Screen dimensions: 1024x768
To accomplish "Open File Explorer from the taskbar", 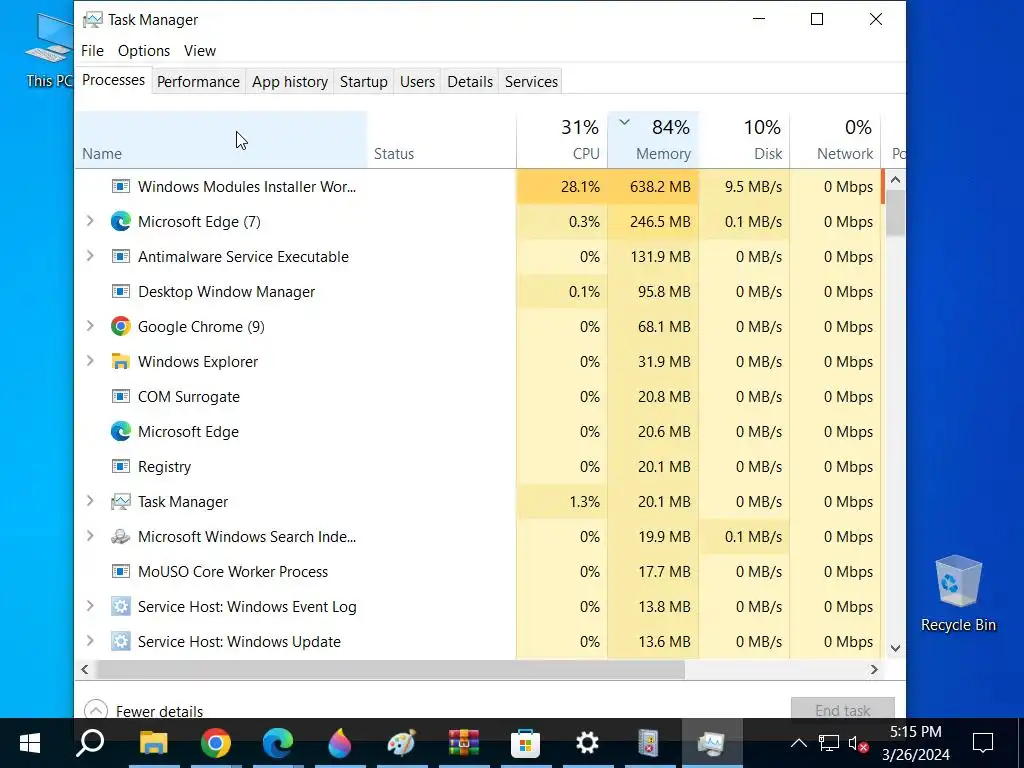I will (153, 743).
